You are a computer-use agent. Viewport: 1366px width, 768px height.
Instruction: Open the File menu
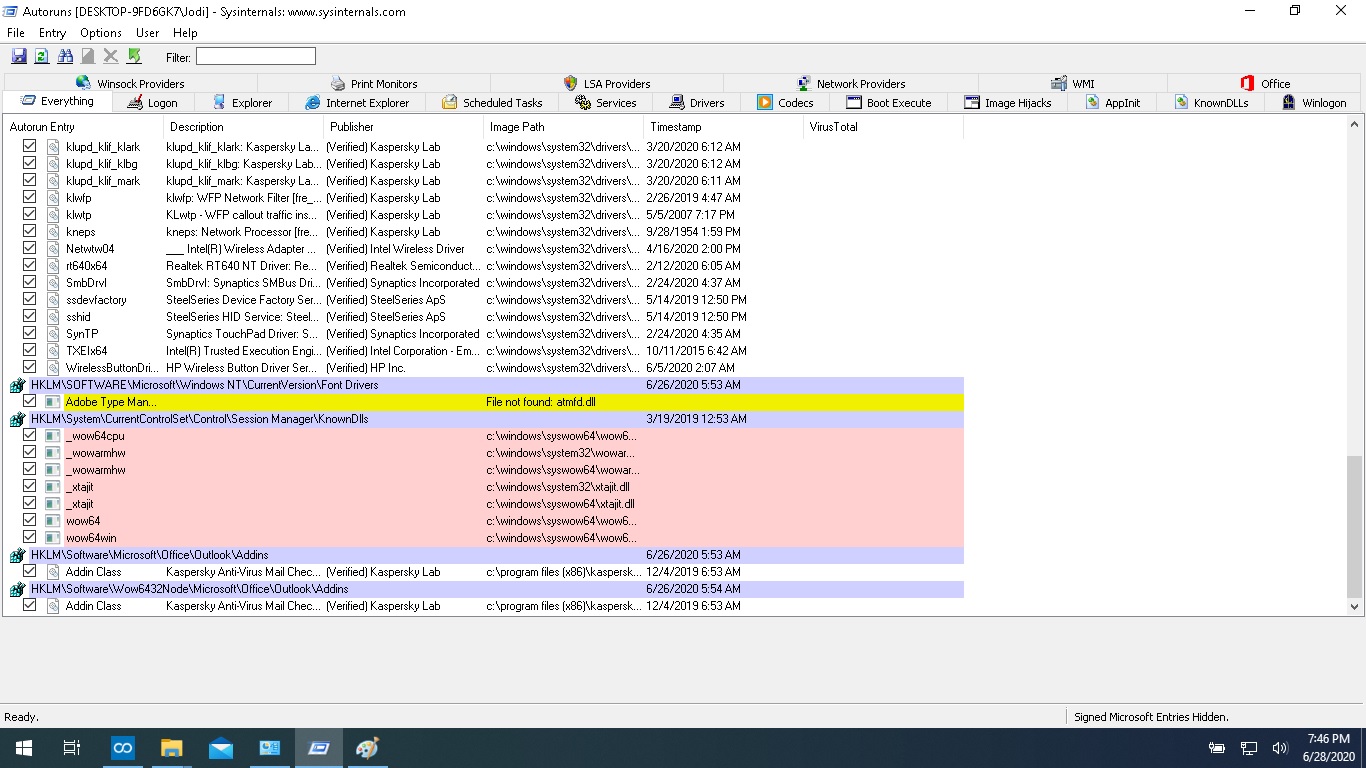pos(16,33)
